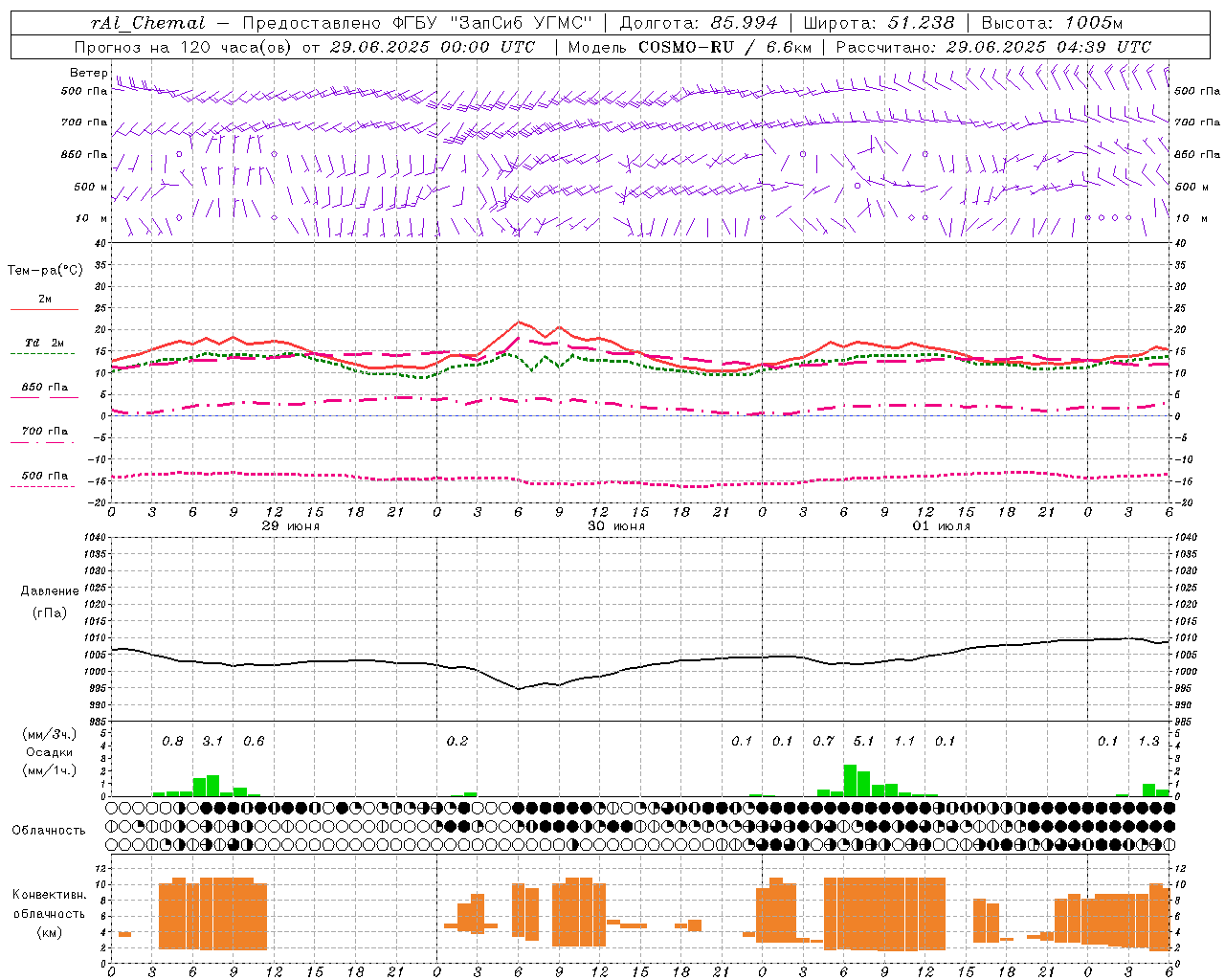
Task: Click the forecast line Прогноз на 120 часа(ов)
Action: tap(184, 47)
